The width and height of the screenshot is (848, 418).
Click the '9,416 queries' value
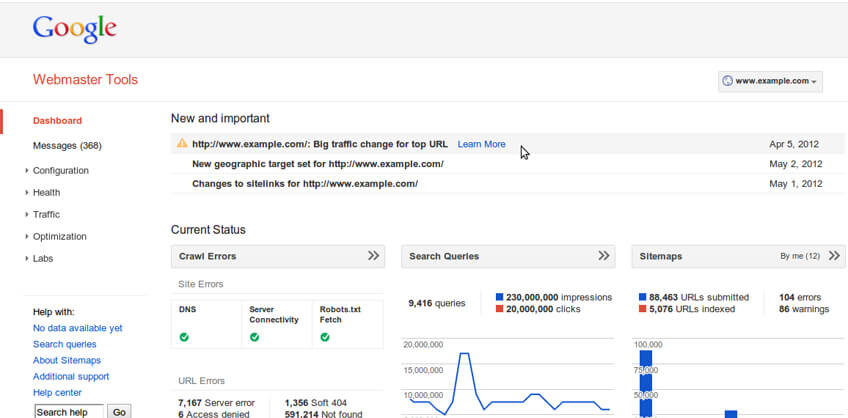coord(436,303)
